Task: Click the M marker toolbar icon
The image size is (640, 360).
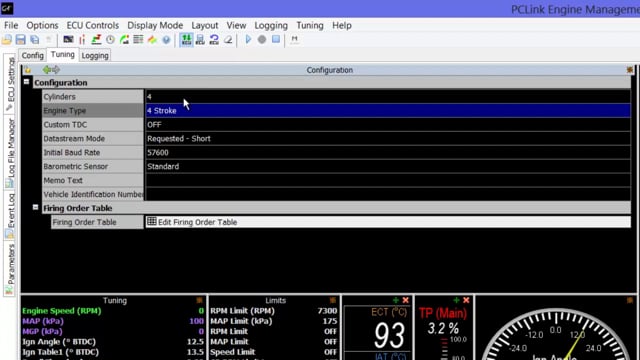Action: point(294,40)
